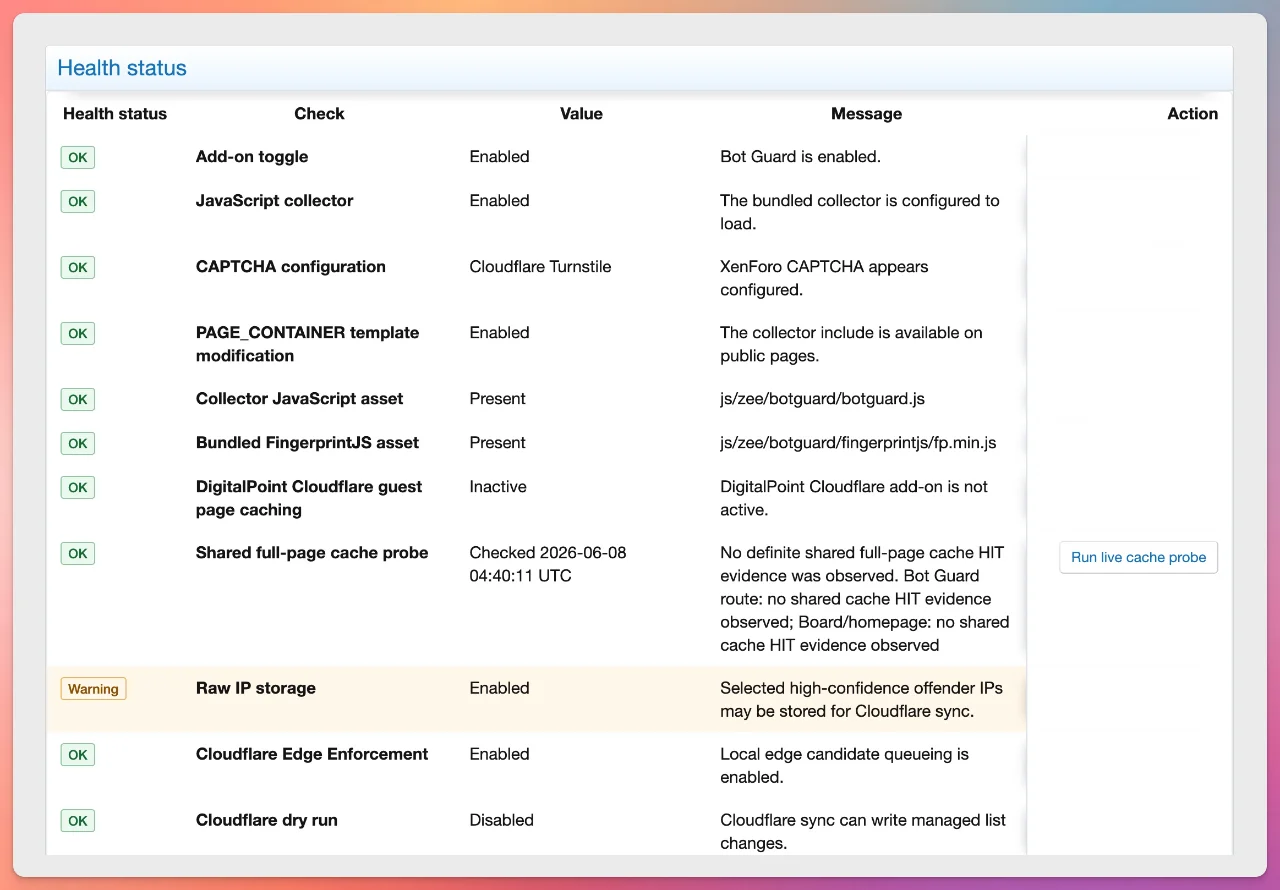1280x890 pixels.
Task: Select the Cloudflare dry run check name
Action: [x=267, y=820]
